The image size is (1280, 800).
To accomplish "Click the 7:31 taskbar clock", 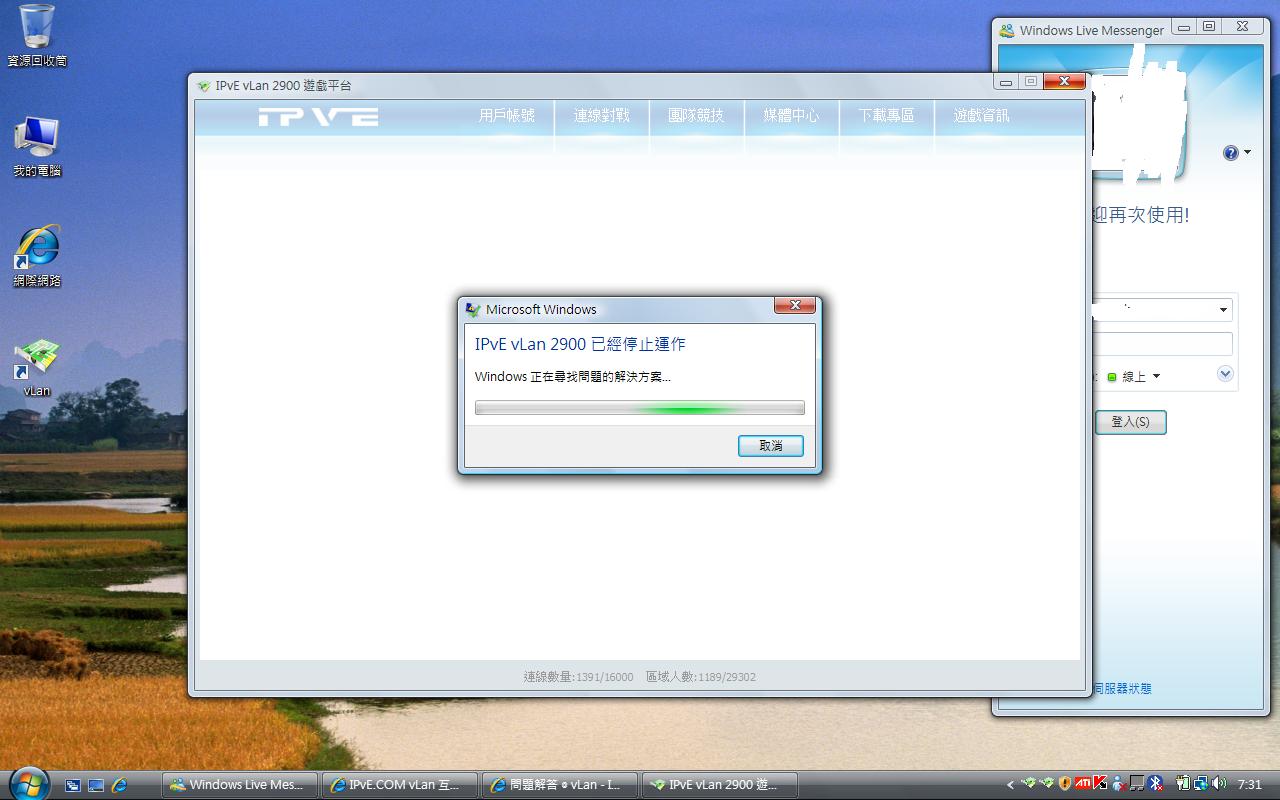I will click(1249, 785).
